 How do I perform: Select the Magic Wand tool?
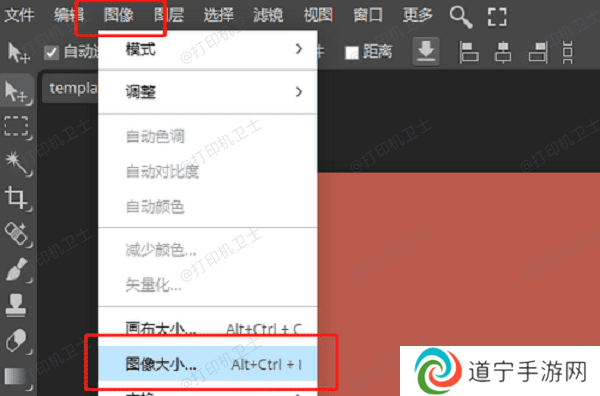(17, 163)
